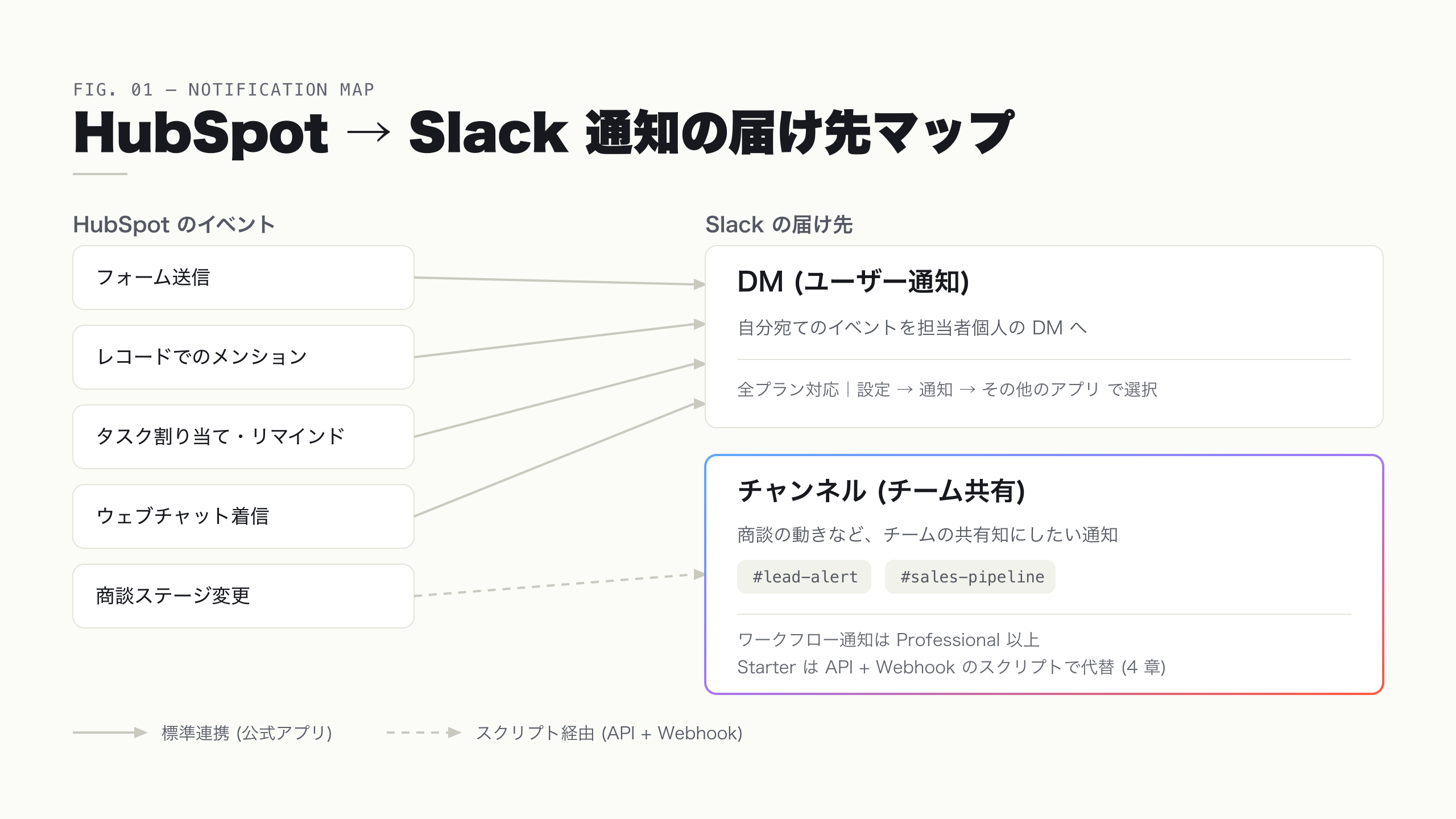Click the text 自分宛てのイベントを担当者個人の DM へ

pos(912,328)
